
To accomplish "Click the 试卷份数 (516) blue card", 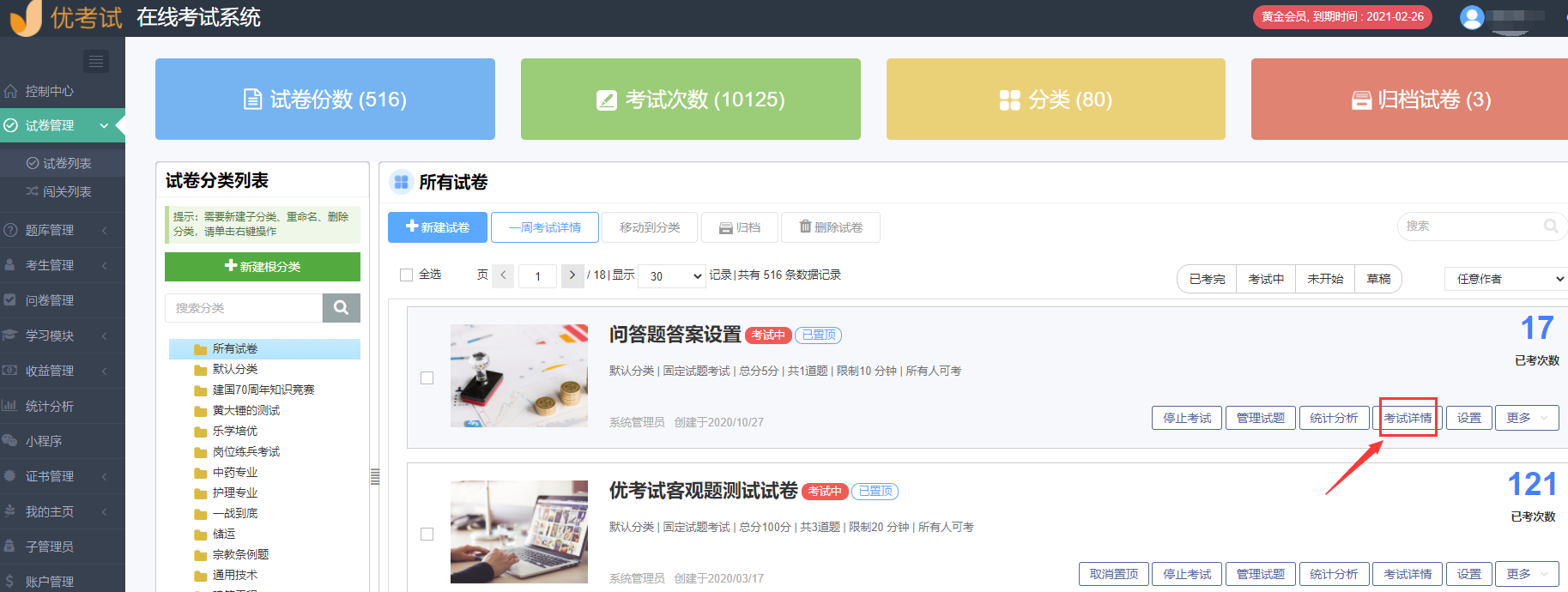I will (x=325, y=100).
